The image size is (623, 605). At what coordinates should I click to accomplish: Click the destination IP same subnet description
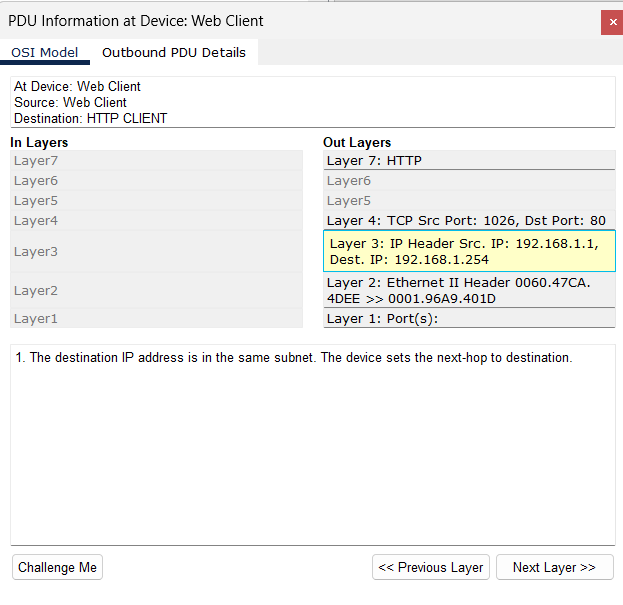tap(294, 358)
